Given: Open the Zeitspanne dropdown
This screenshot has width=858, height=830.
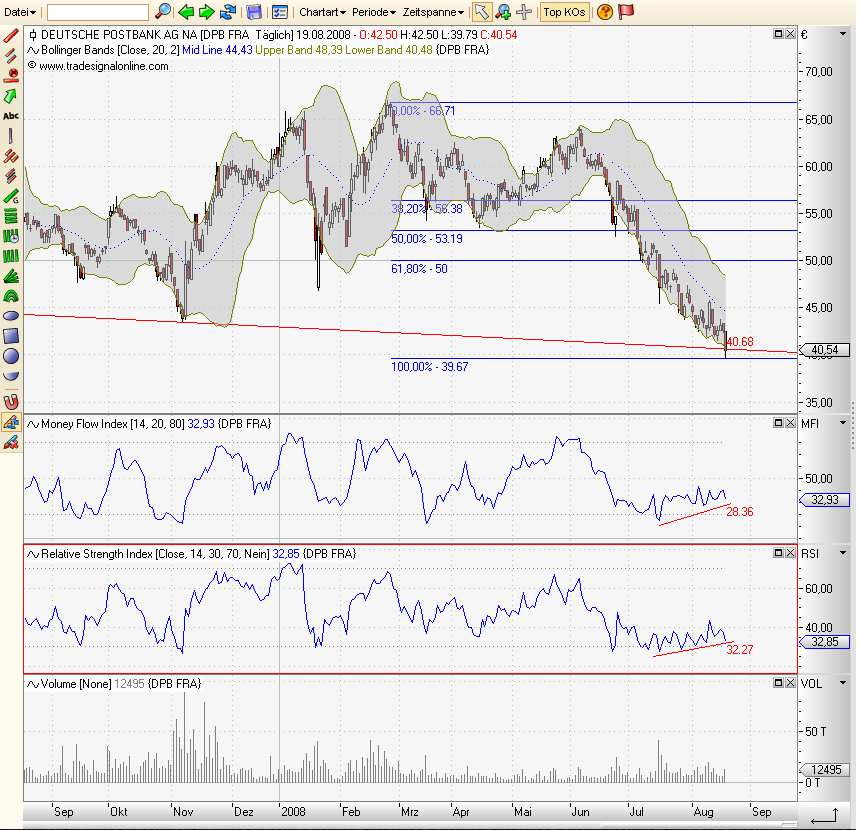Looking at the screenshot, I should click(x=433, y=12).
